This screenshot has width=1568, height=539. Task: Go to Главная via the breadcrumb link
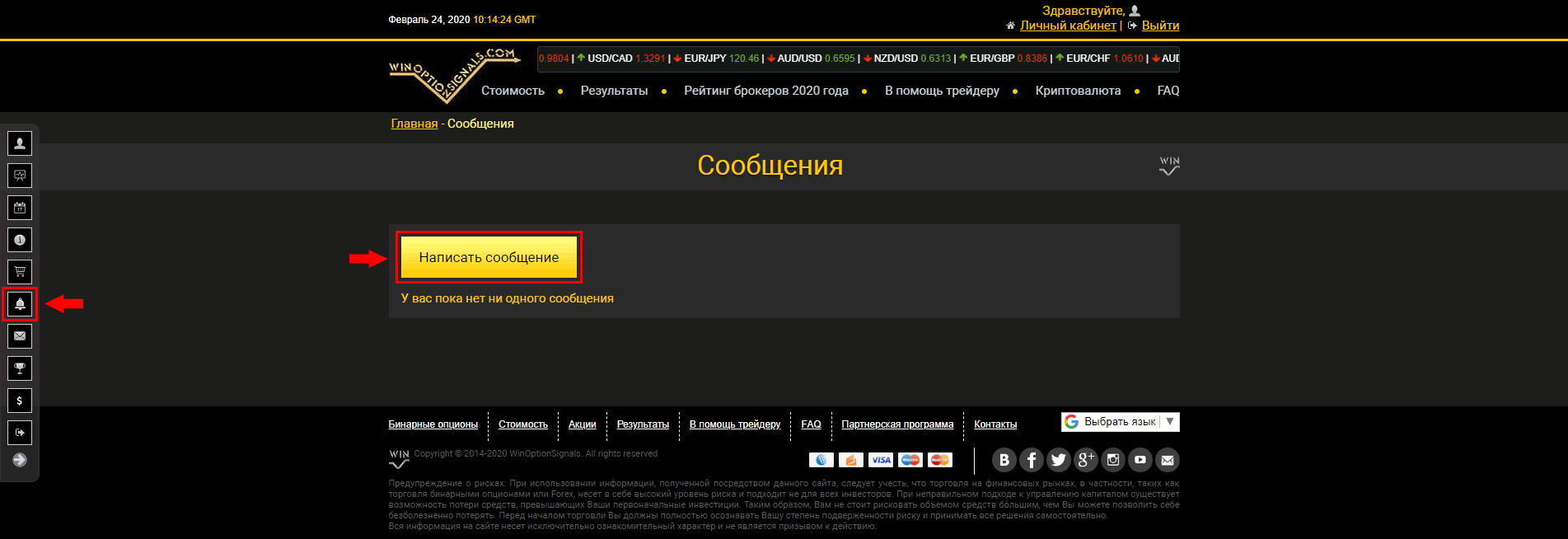click(414, 124)
